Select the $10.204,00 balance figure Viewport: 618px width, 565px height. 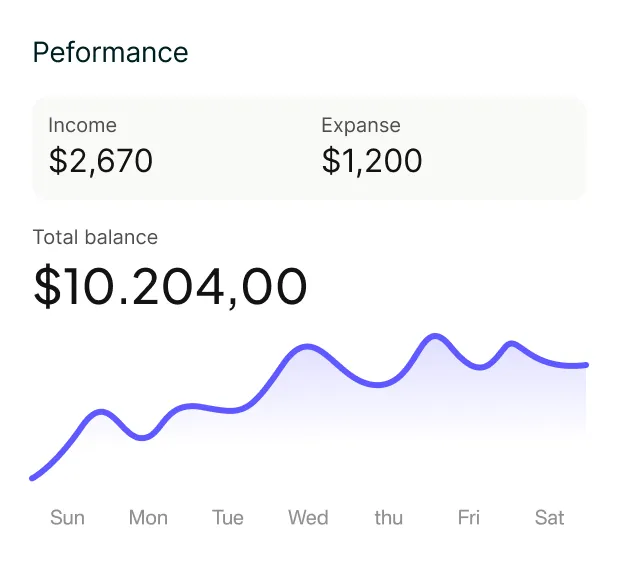170,286
